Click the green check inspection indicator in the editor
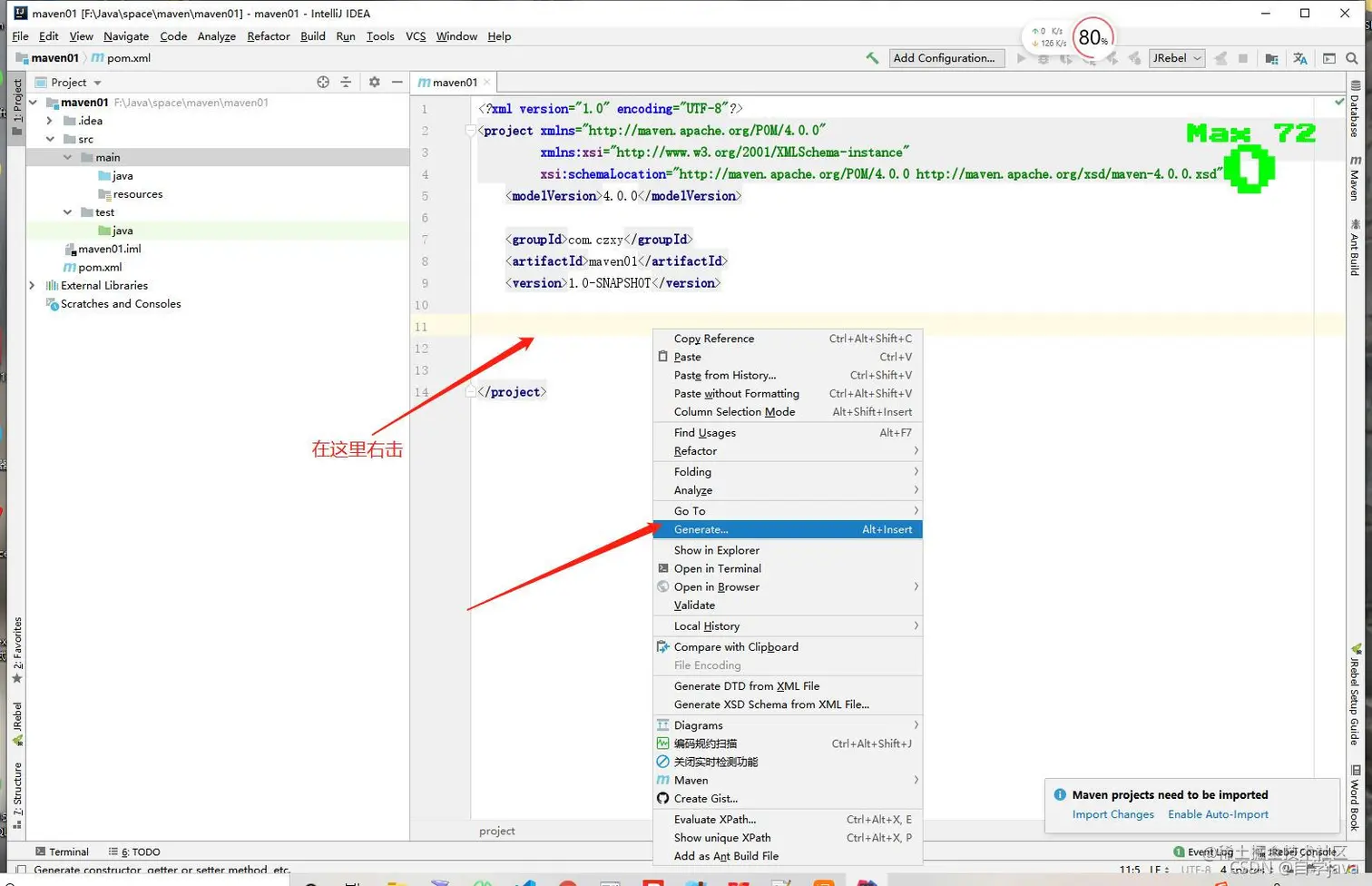This screenshot has height=886, width=1372. tap(1339, 102)
